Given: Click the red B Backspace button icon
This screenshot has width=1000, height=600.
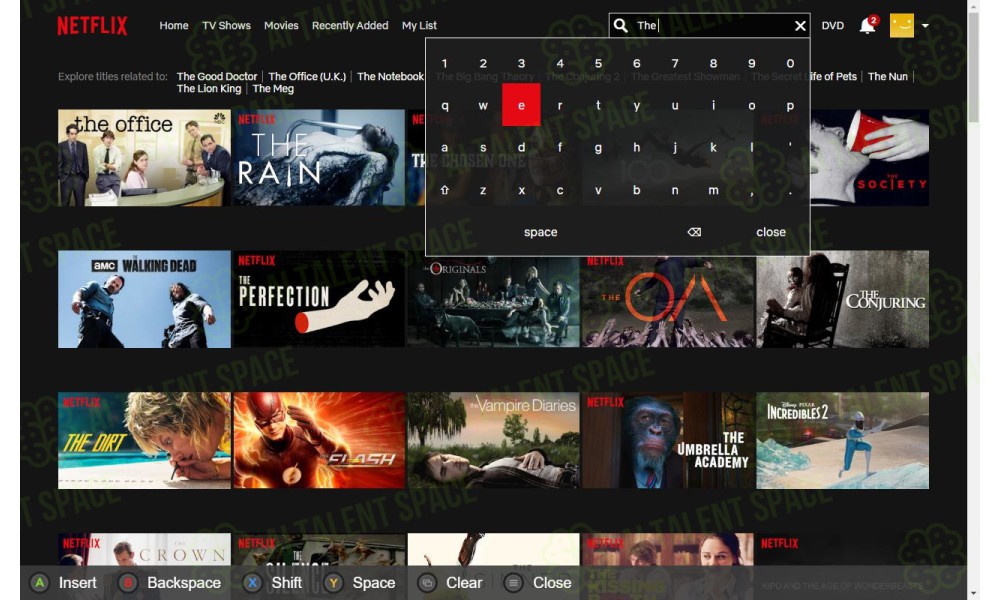Looking at the screenshot, I should click(128, 582).
